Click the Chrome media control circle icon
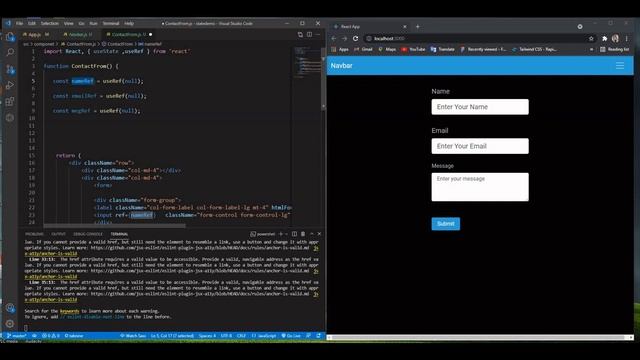The image size is (640, 360). click(580, 27)
